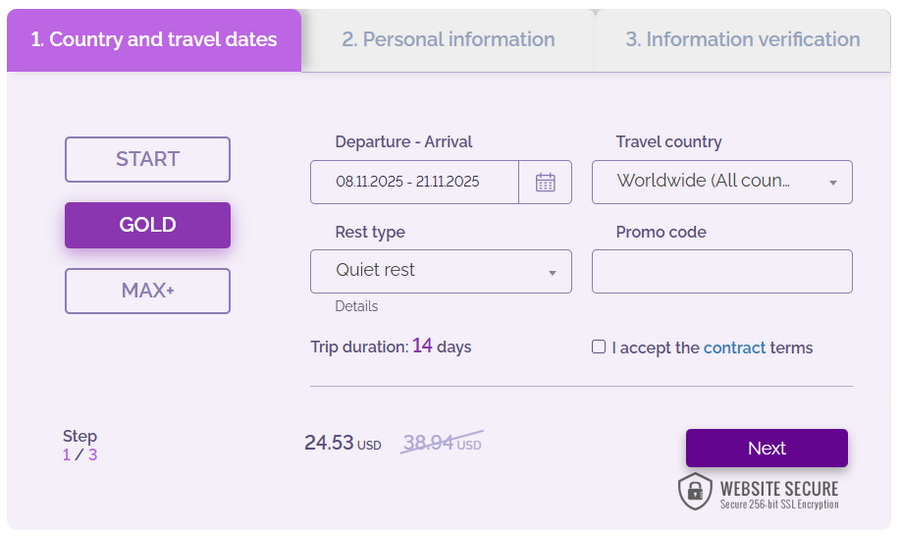This screenshot has width=900, height=536.
Task: Click the Promo code input field
Action: (722, 271)
